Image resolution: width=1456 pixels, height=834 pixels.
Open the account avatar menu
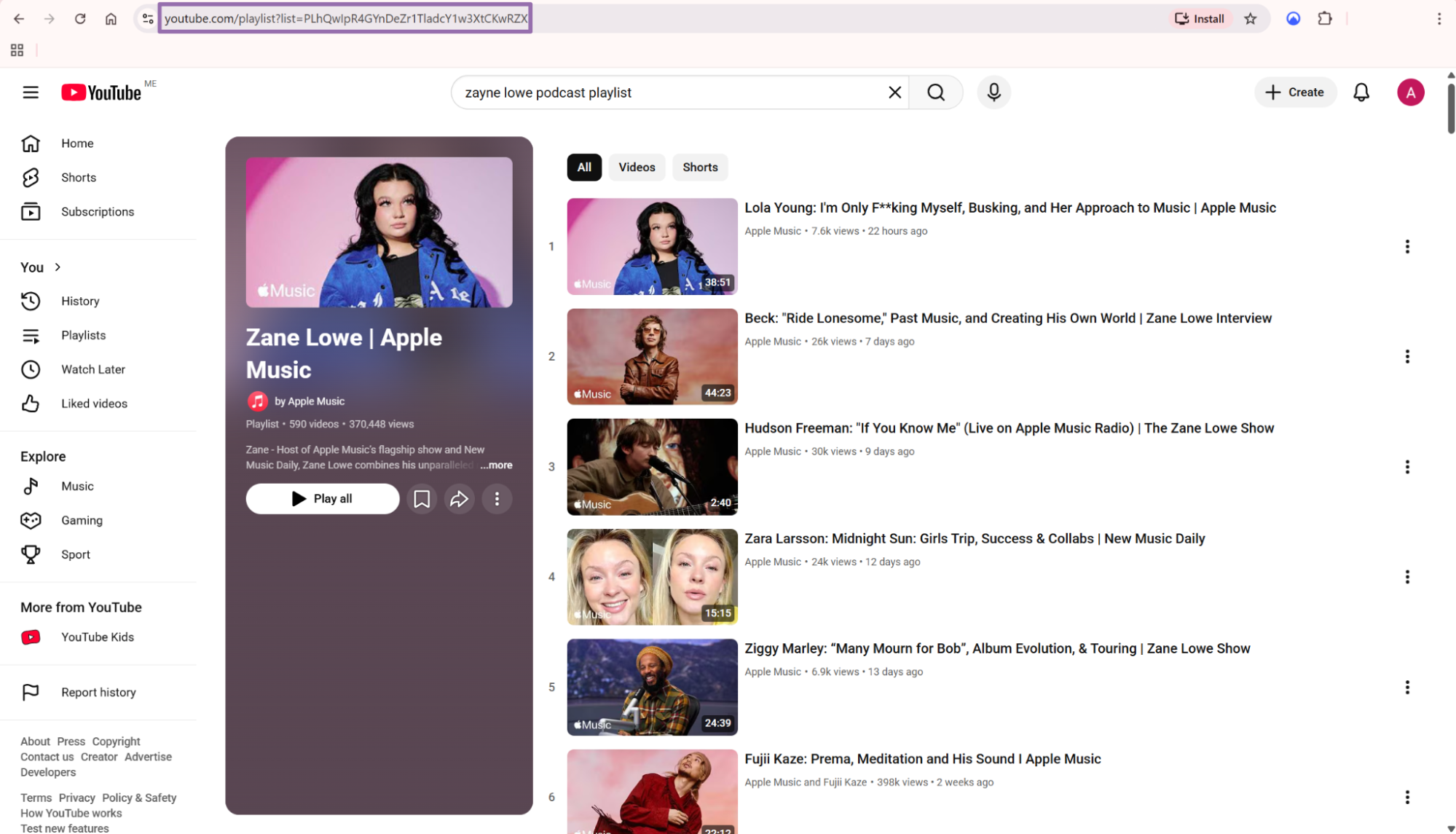(x=1410, y=93)
